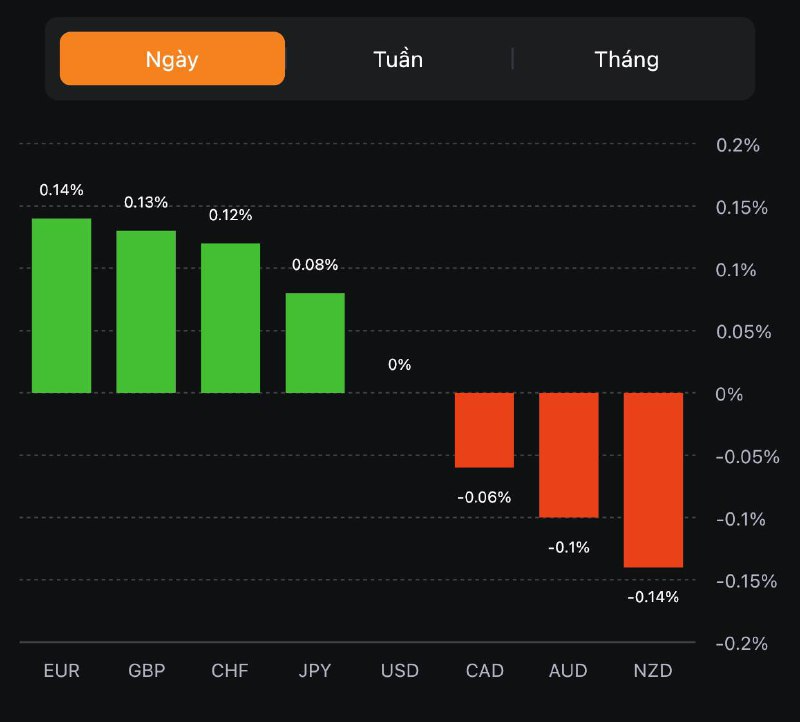Select the green JPY bar
800x722 pixels.
[315, 342]
